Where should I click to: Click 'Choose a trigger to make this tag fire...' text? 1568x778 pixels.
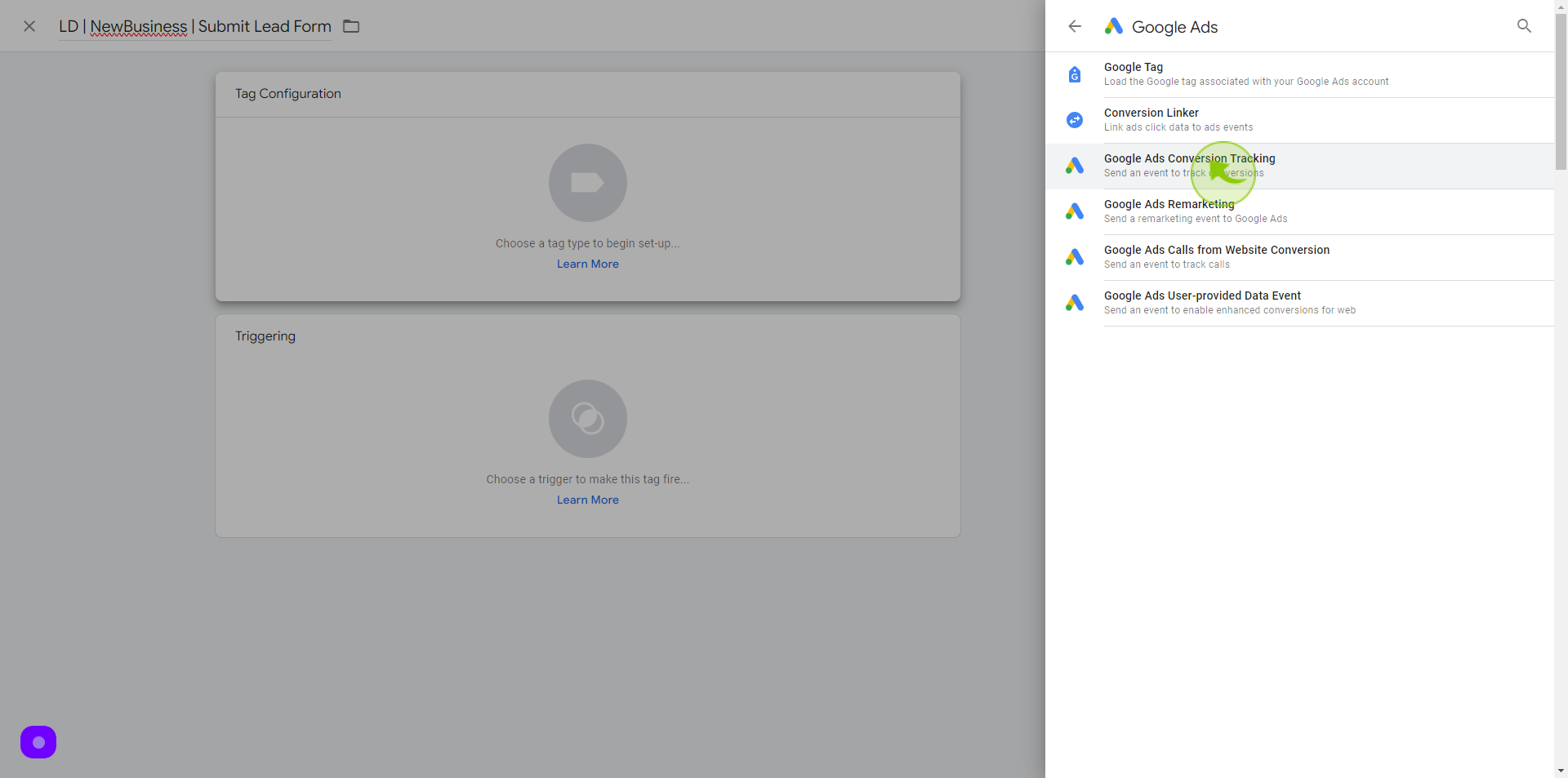(x=588, y=479)
